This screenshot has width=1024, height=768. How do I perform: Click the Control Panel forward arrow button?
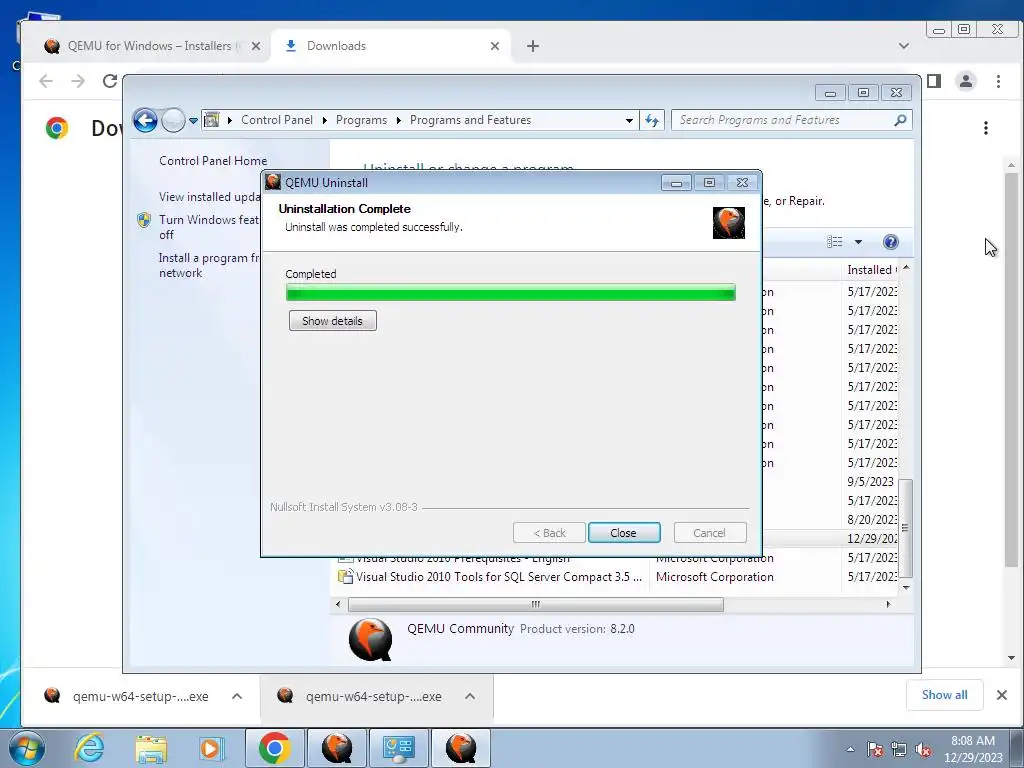173,120
